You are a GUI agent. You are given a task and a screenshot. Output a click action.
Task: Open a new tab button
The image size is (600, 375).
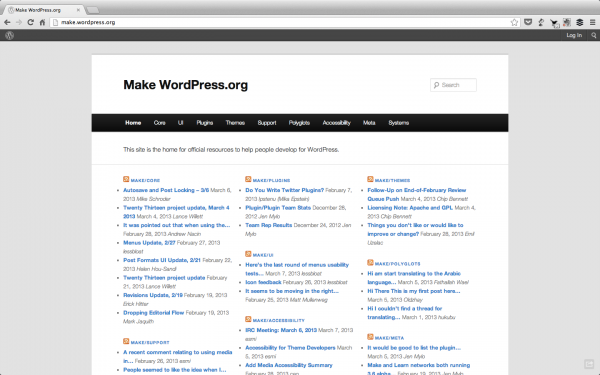[x=93, y=10]
